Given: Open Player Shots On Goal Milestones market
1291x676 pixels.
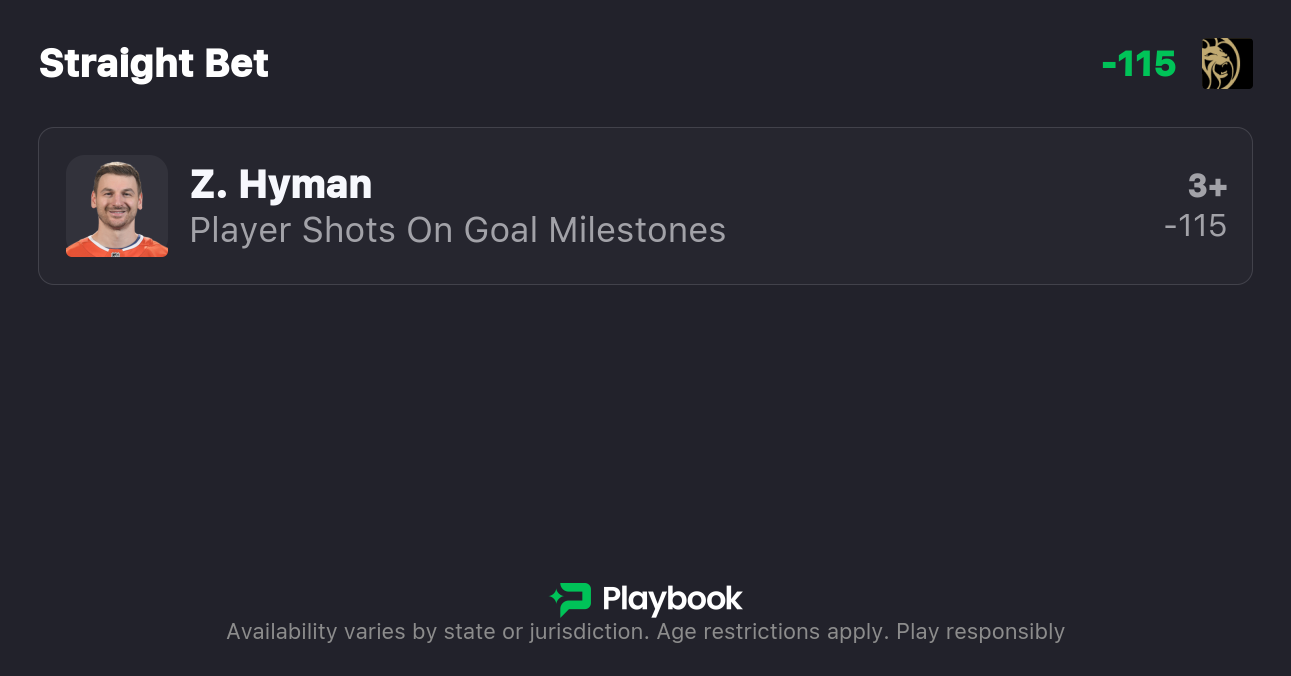Looking at the screenshot, I should coord(457,230).
